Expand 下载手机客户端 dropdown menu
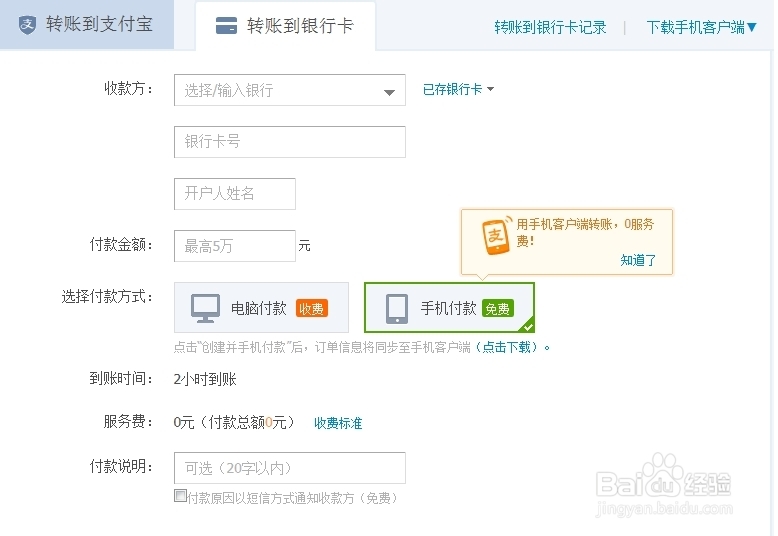 [x=702, y=27]
